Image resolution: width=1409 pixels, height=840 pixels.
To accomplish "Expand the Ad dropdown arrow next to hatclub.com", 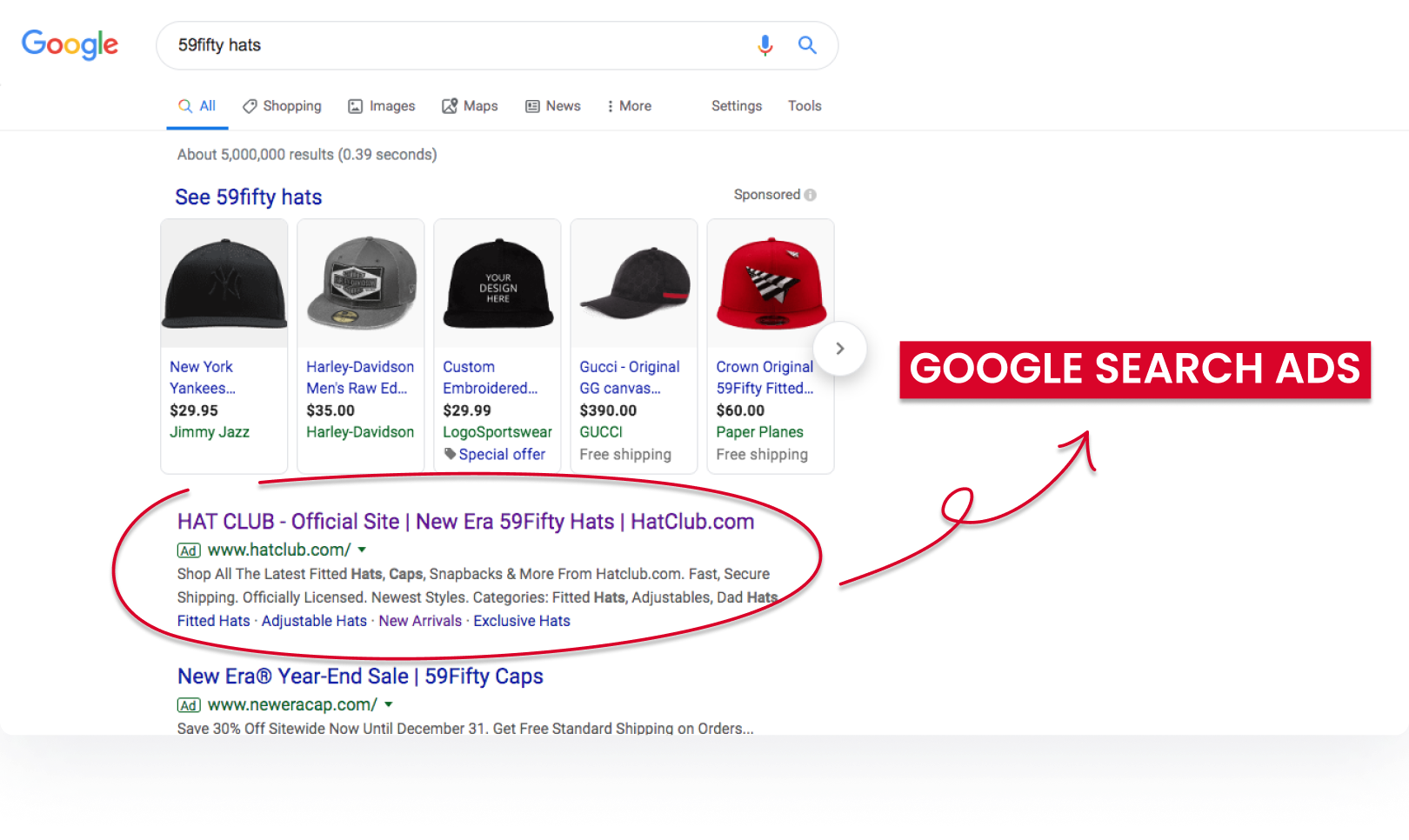I will 362,550.
